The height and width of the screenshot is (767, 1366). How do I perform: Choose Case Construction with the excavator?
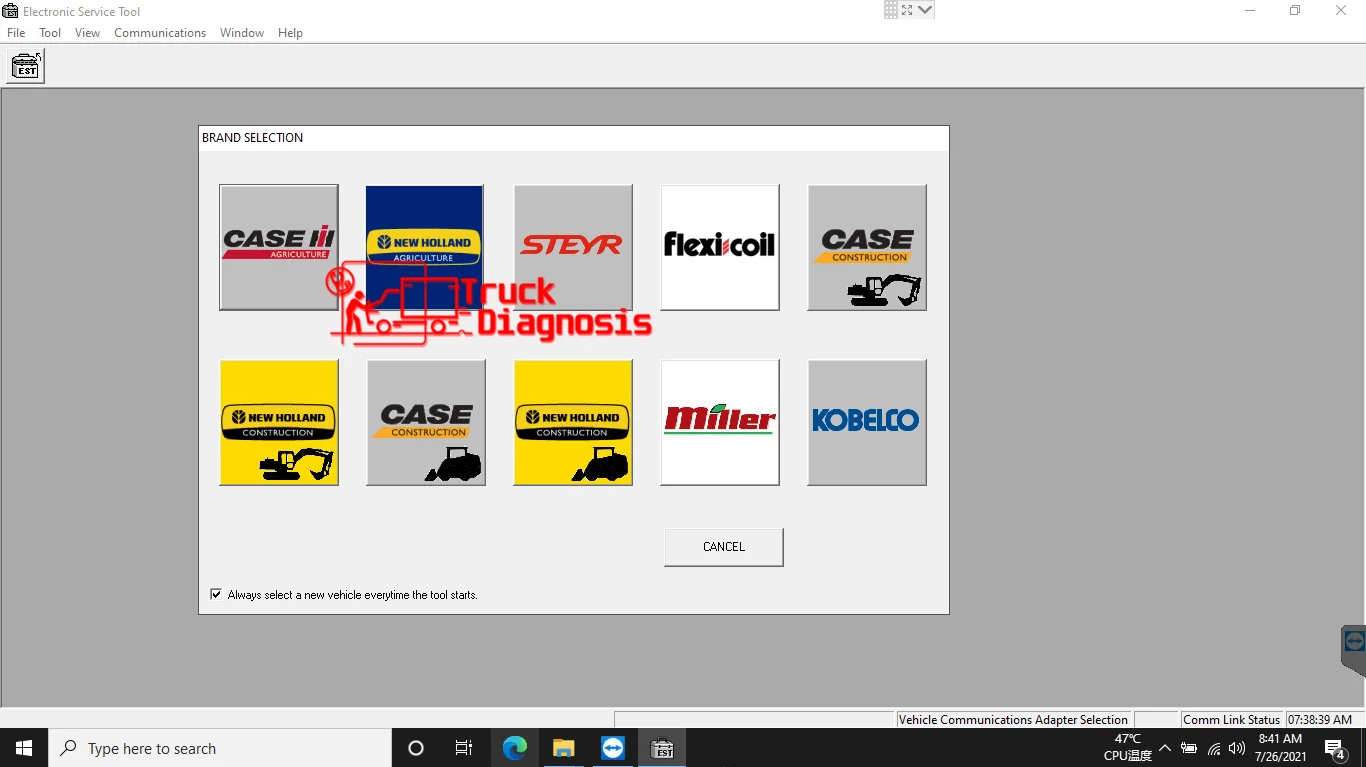867,247
